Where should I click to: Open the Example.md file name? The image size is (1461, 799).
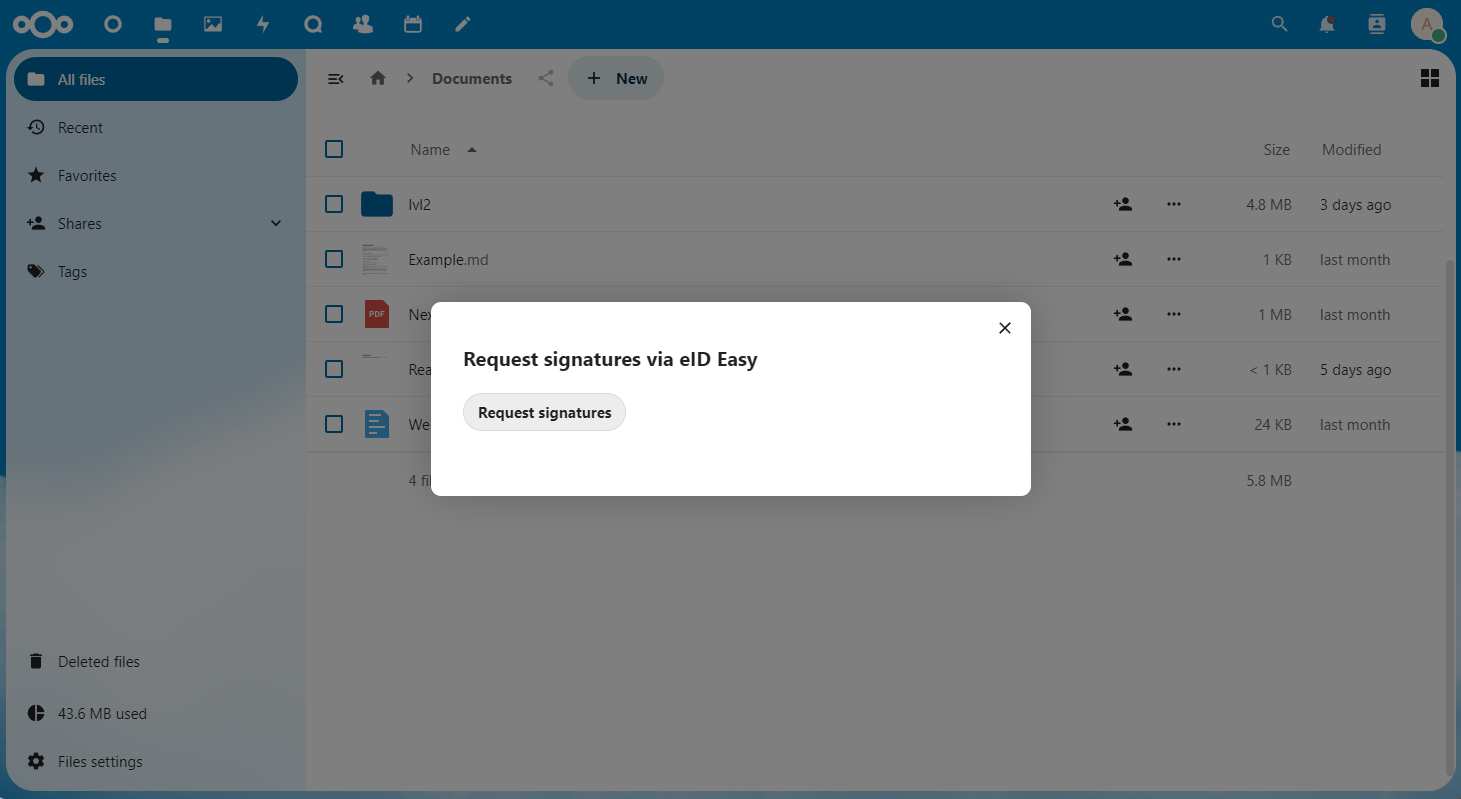tap(448, 259)
